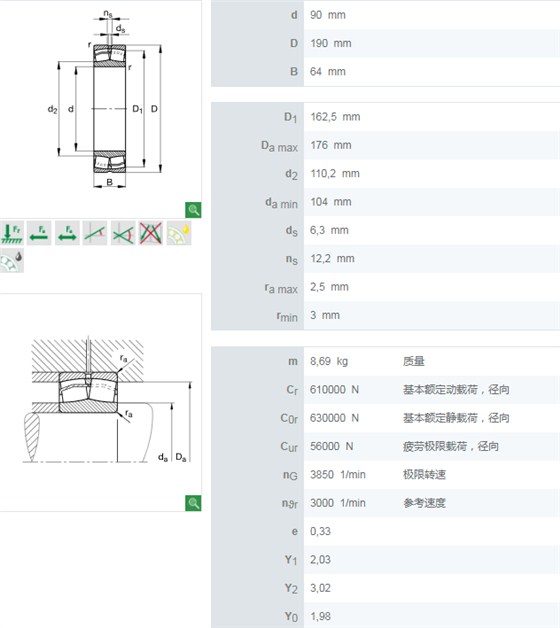The image size is (560, 628).
Task: Click the dynamic angular misalignment icon
Action: point(123,233)
